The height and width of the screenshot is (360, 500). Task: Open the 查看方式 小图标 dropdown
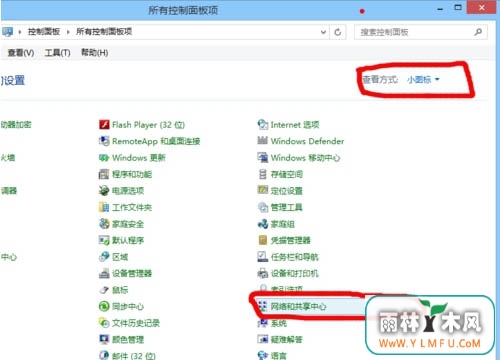click(423, 80)
